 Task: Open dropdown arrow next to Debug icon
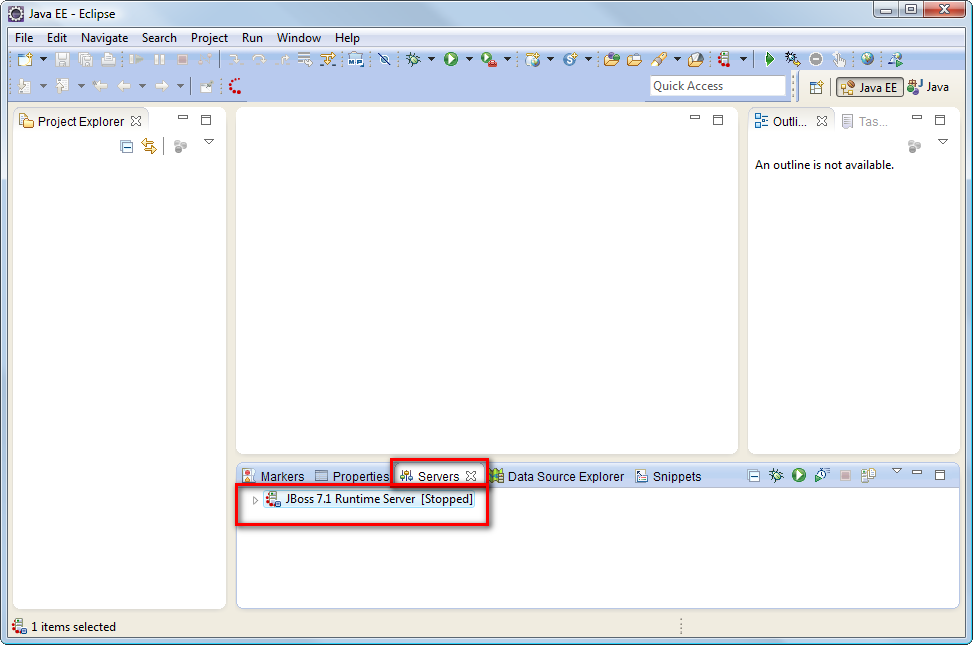[431, 59]
